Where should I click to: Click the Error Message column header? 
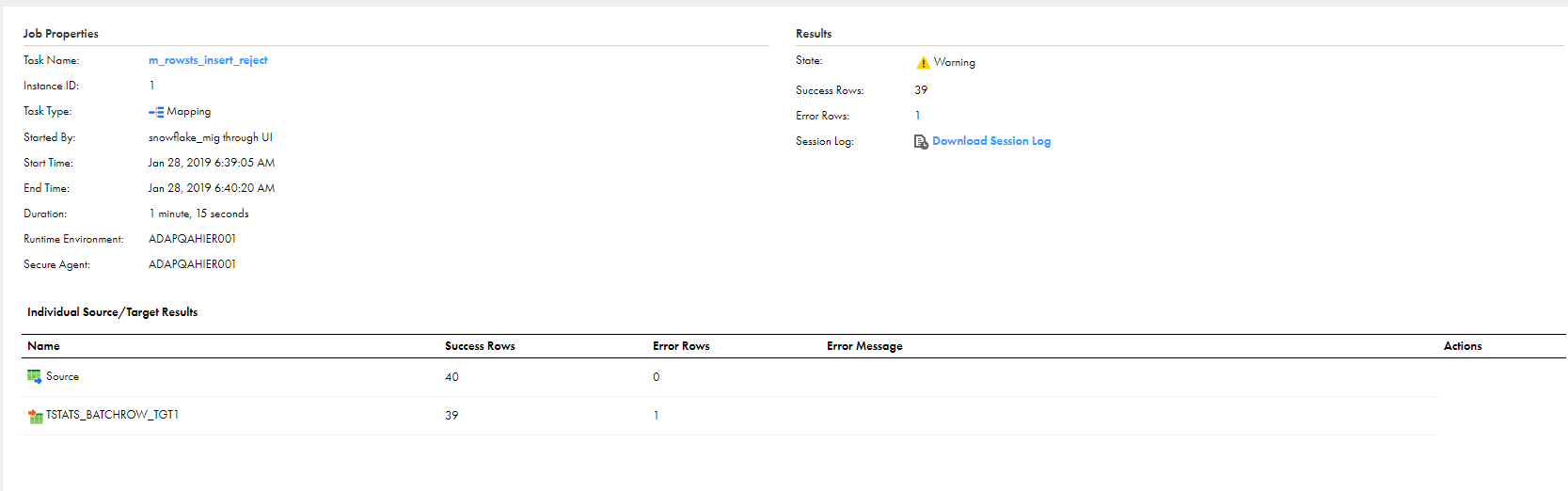pyautogui.click(x=864, y=346)
